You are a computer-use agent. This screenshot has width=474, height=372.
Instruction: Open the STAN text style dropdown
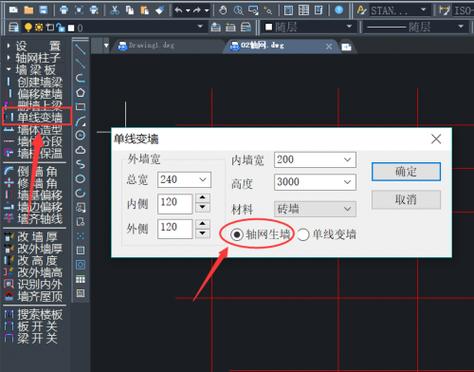pyautogui.click(x=423, y=10)
